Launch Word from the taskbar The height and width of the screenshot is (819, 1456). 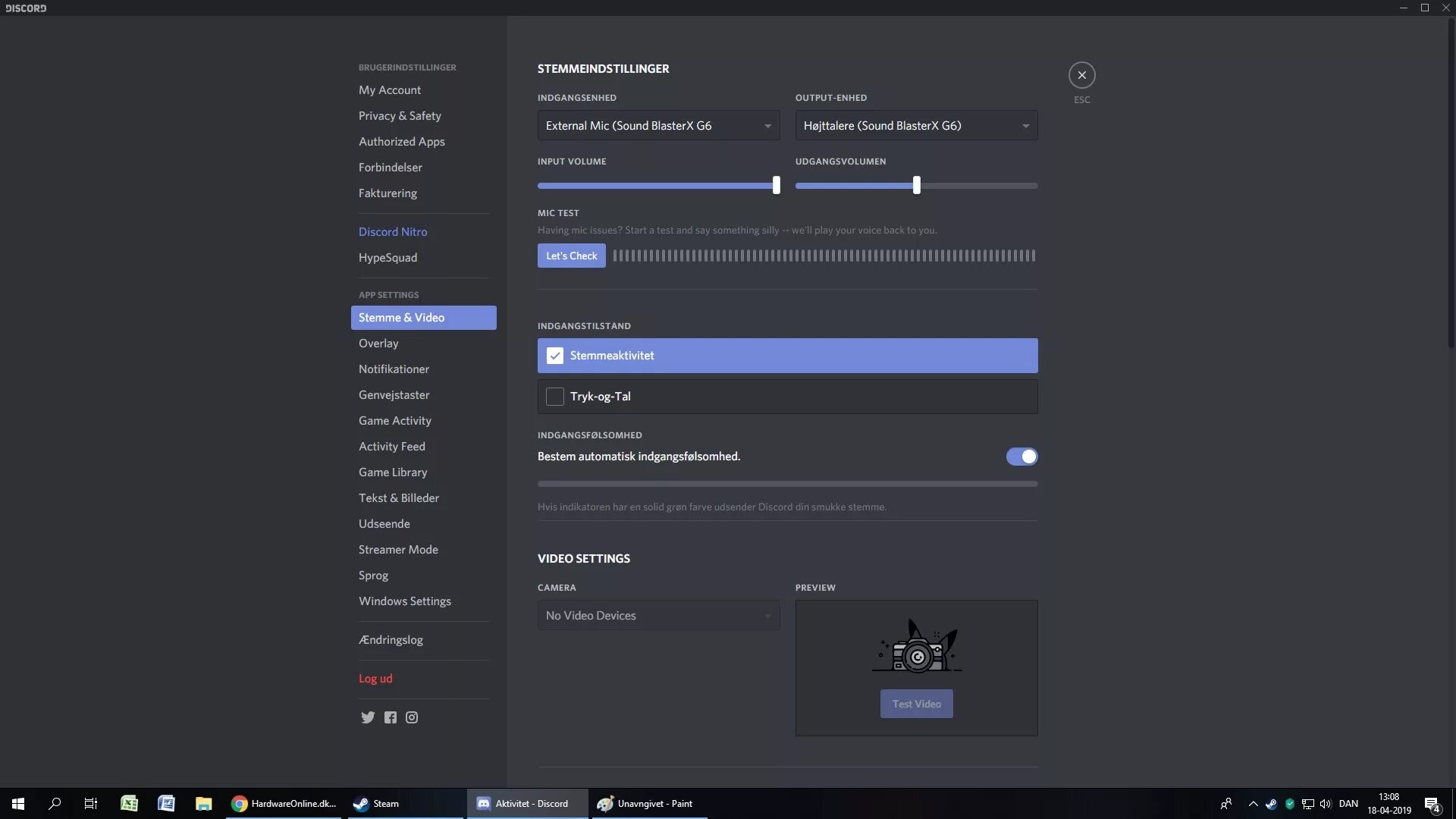[166, 804]
